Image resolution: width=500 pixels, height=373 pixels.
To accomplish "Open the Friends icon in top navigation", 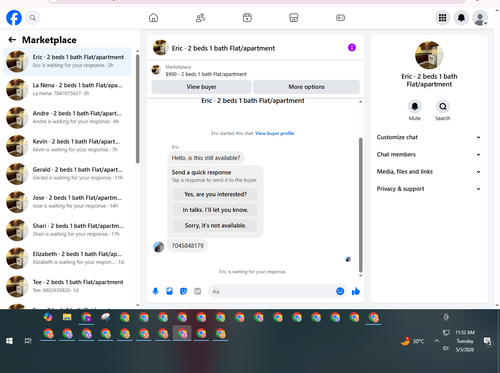I will (200, 18).
